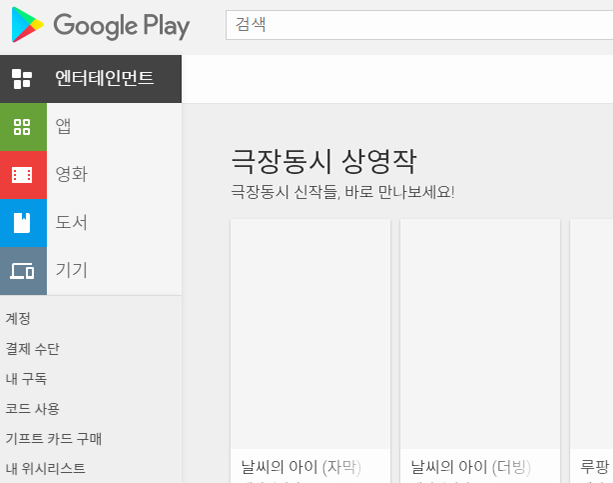This screenshot has height=483, width=613.
Task: Click the 날씨의 아이 (자막) title
Action: pos(301,467)
